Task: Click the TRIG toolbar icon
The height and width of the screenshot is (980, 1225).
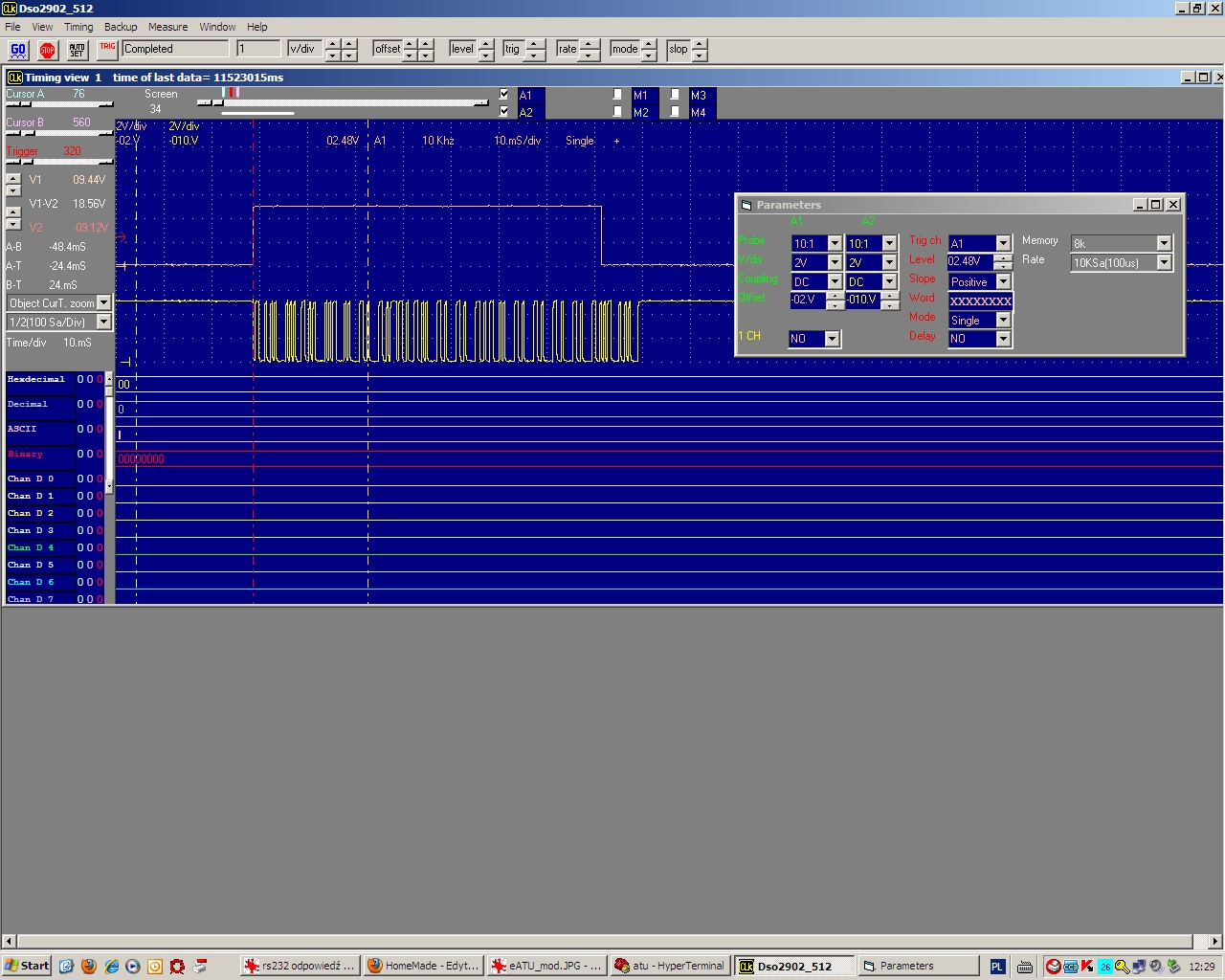Action: (107, 48)
